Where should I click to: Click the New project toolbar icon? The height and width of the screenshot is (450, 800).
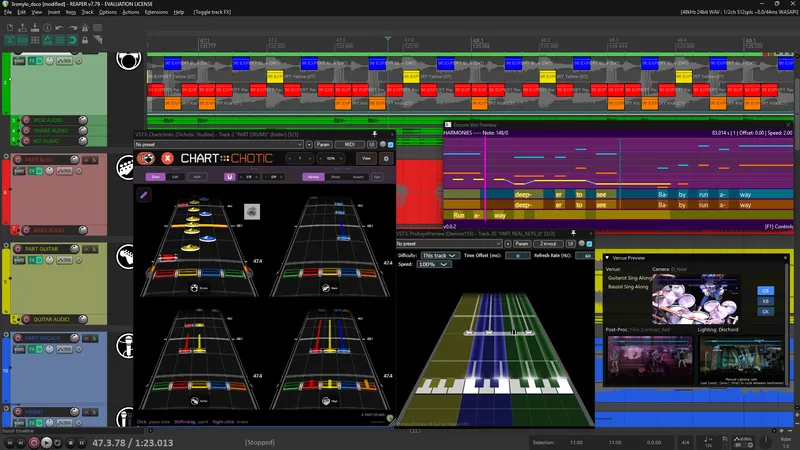10,28
